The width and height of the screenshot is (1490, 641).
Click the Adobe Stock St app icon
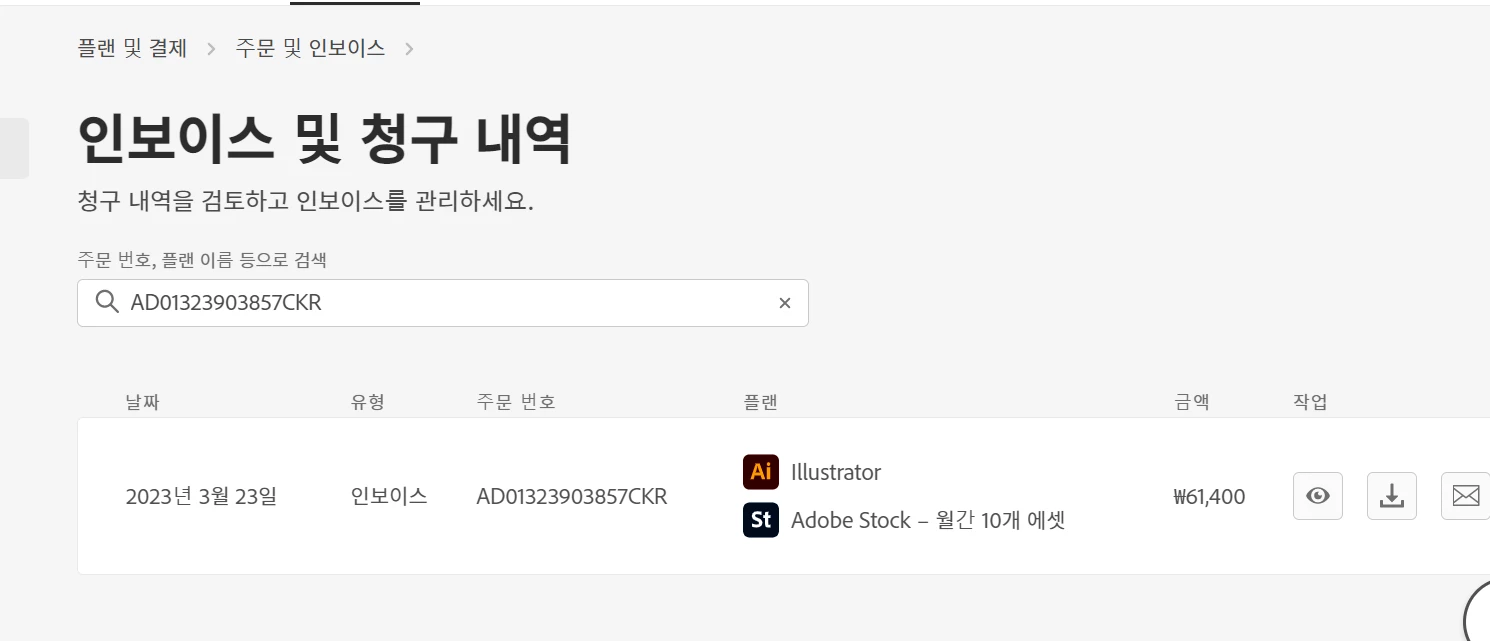coord(761,520)
